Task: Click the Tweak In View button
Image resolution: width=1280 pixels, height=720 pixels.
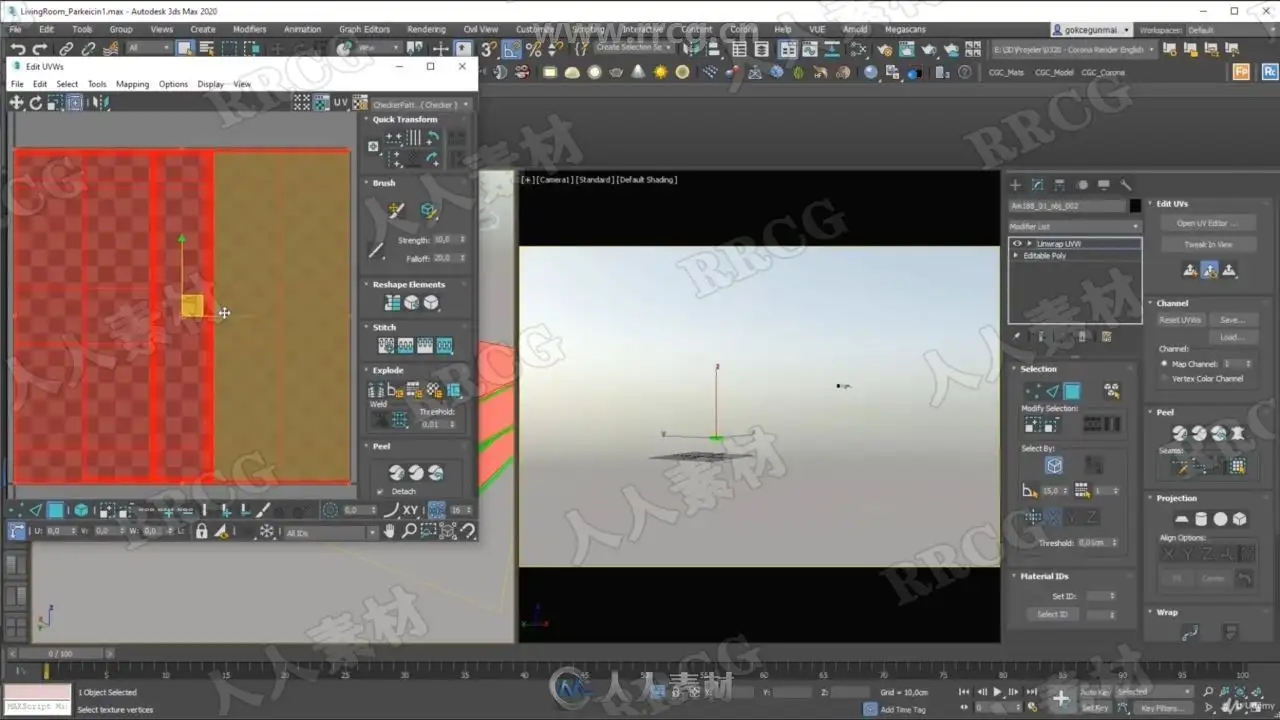Action: coord(1208,244)
